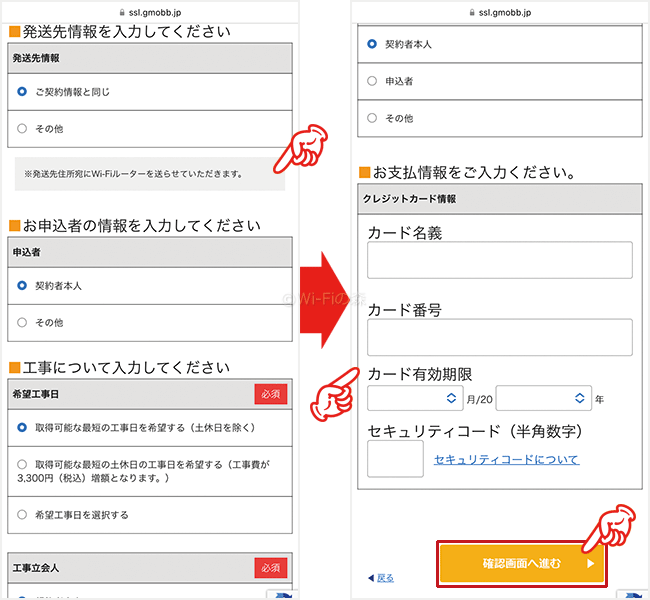
Task: Click the '月/20' text between expiry dropdowns
Action: [480, 399]
